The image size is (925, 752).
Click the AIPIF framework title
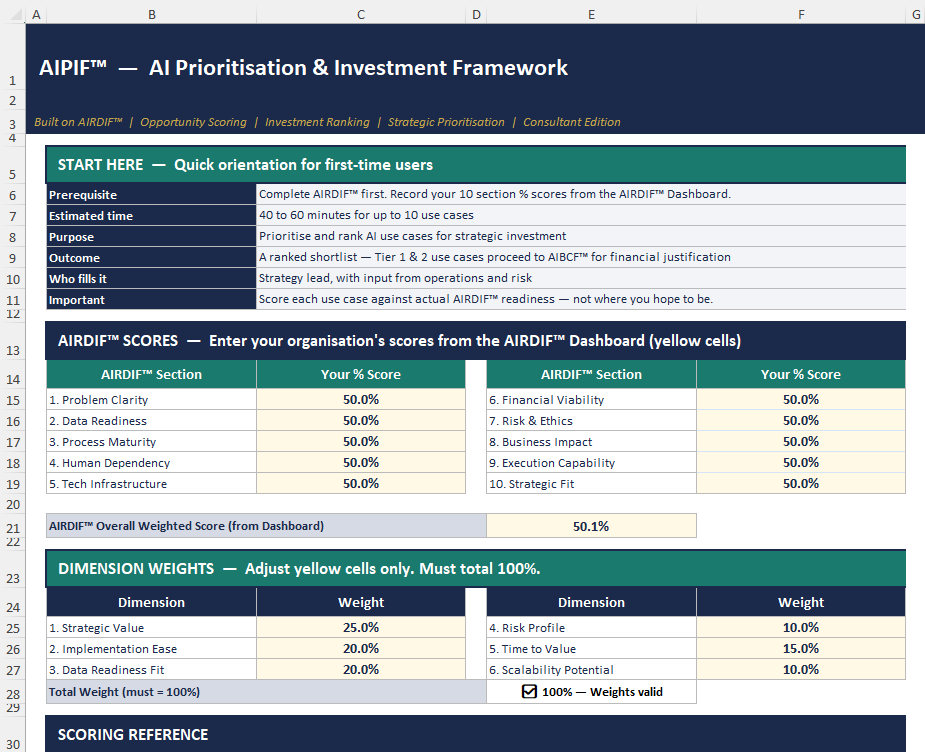coord(303,68)
